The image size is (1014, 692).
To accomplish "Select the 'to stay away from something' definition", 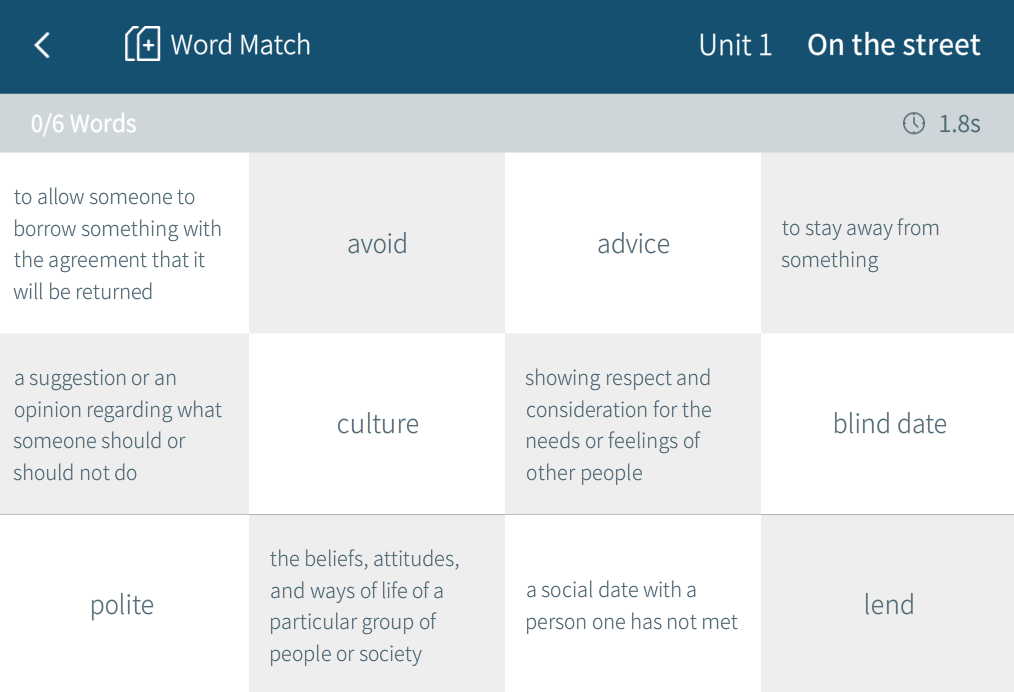I will tap(887, 244).
